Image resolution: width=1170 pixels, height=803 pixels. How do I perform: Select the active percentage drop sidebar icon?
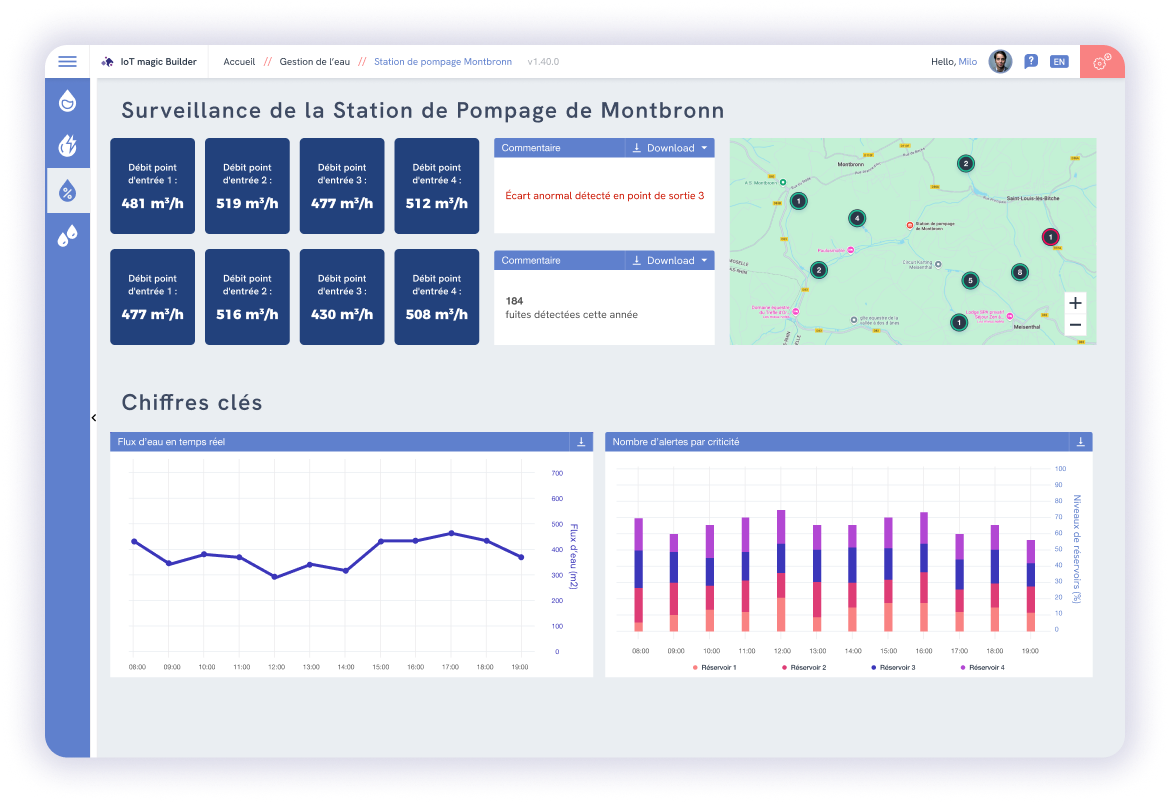[67, 190]
